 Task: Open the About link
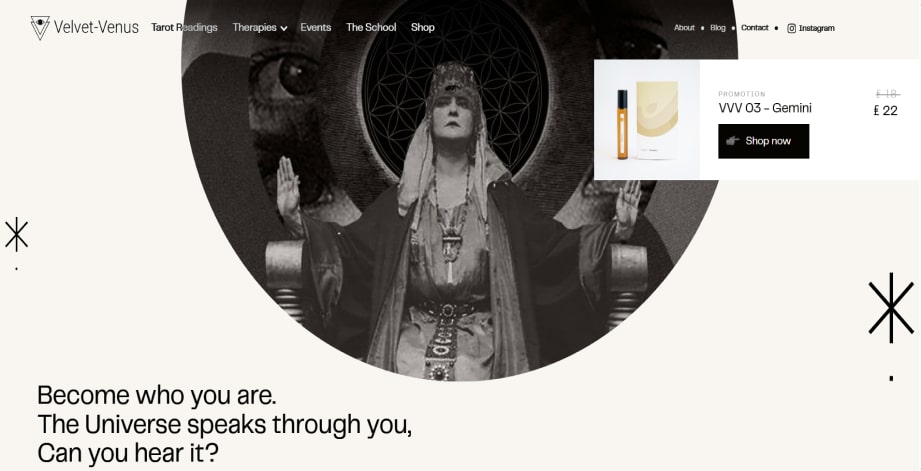coord(684,28)
